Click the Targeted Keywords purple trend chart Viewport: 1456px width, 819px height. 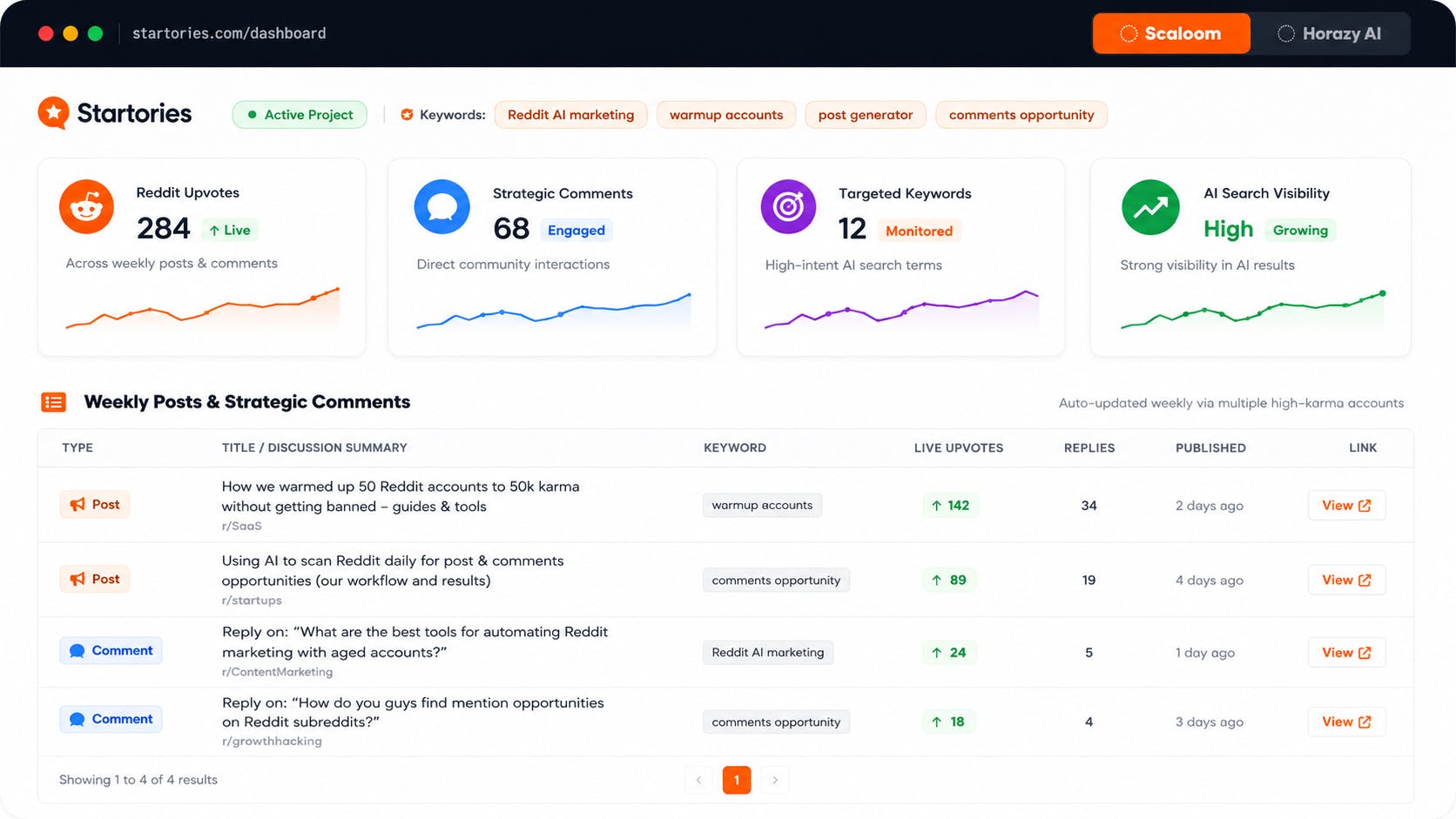click(x=901, y=310)
